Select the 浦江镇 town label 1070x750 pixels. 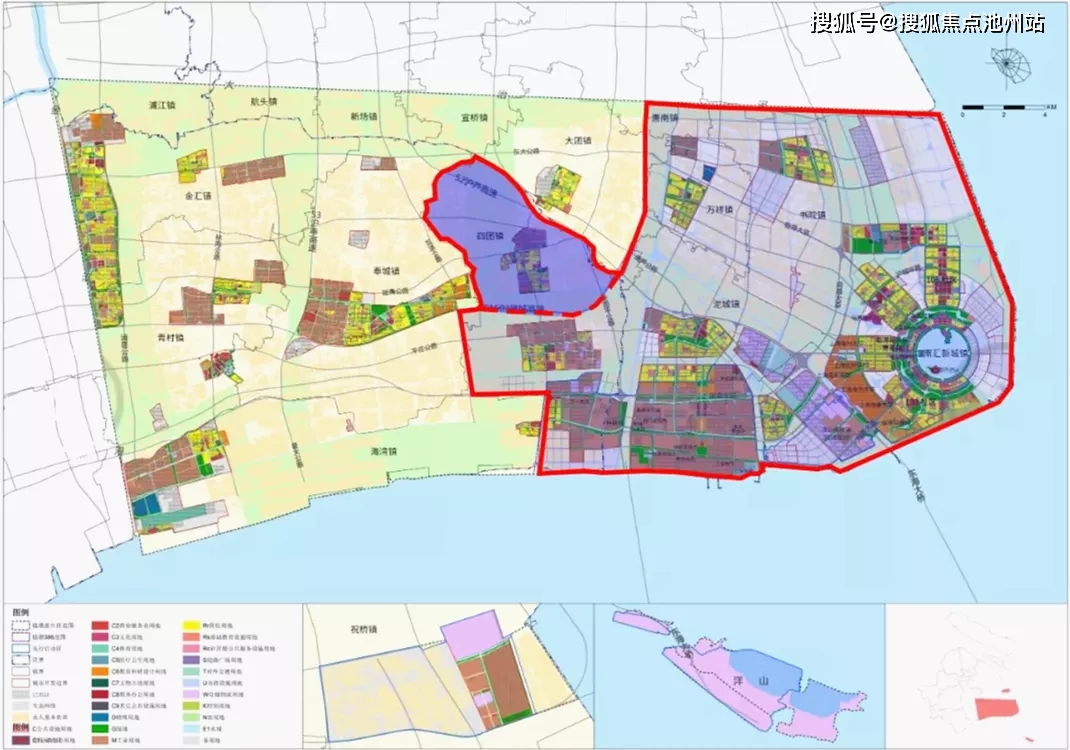click(162, 106)
